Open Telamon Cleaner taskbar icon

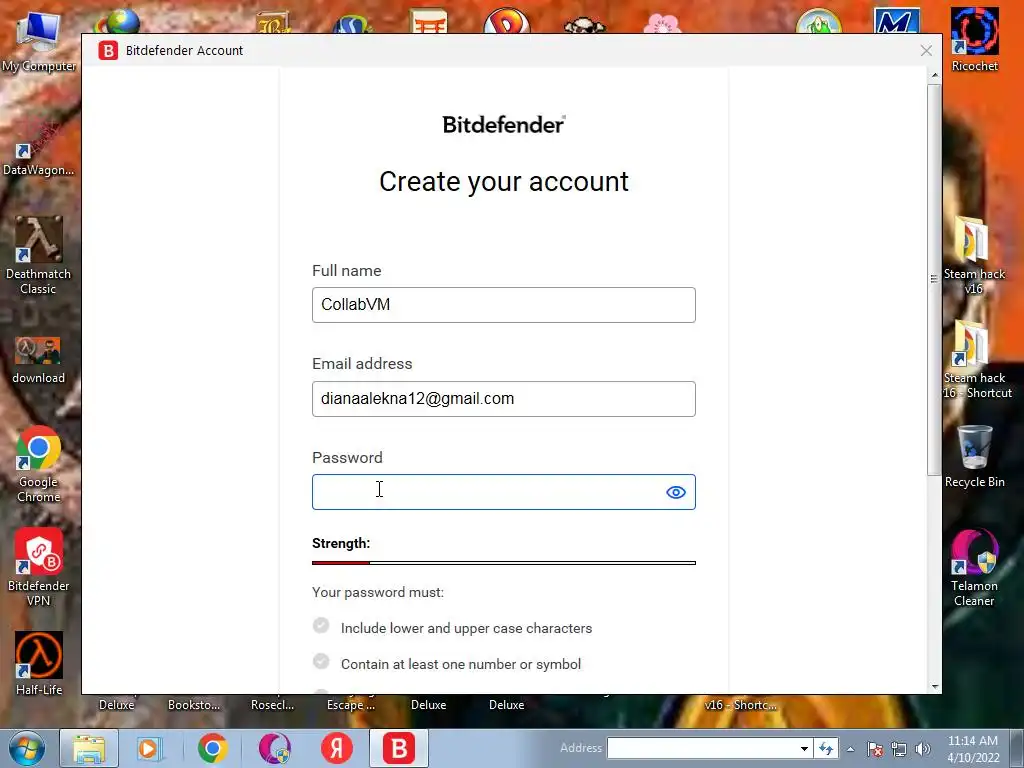[275, 748]
